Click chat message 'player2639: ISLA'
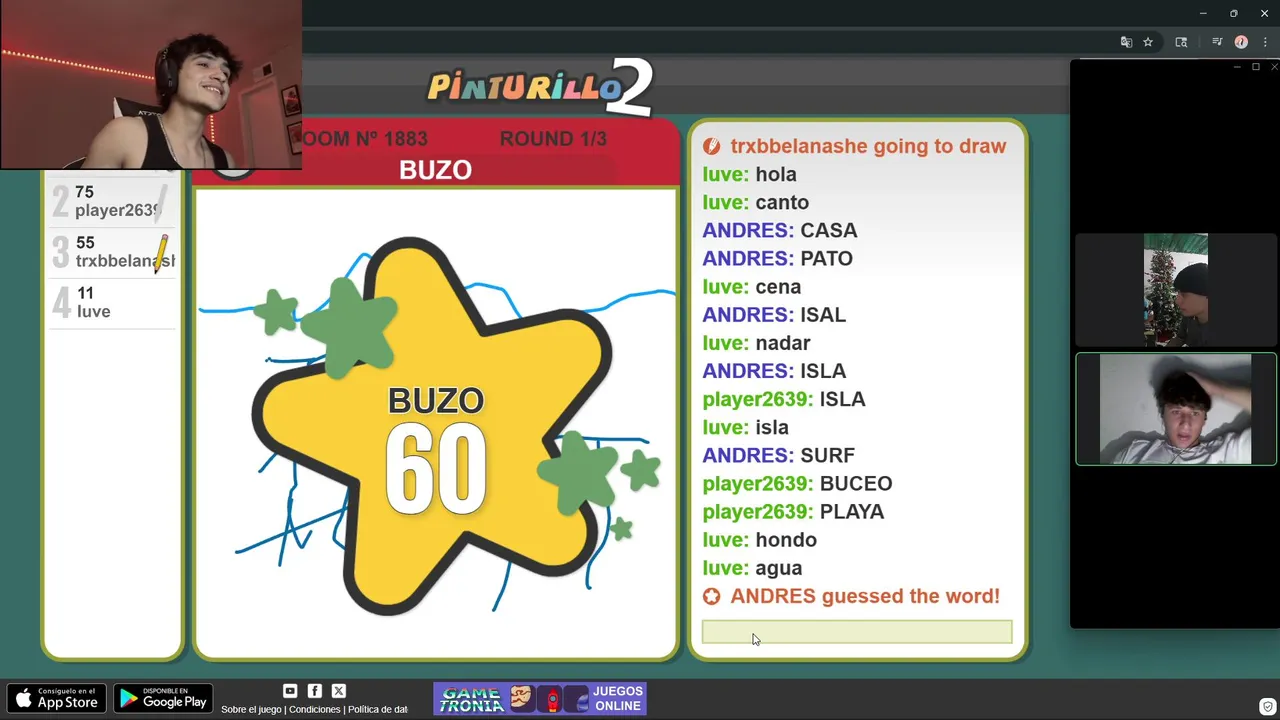Screen dimensions: 1280x720 (784, 399)
